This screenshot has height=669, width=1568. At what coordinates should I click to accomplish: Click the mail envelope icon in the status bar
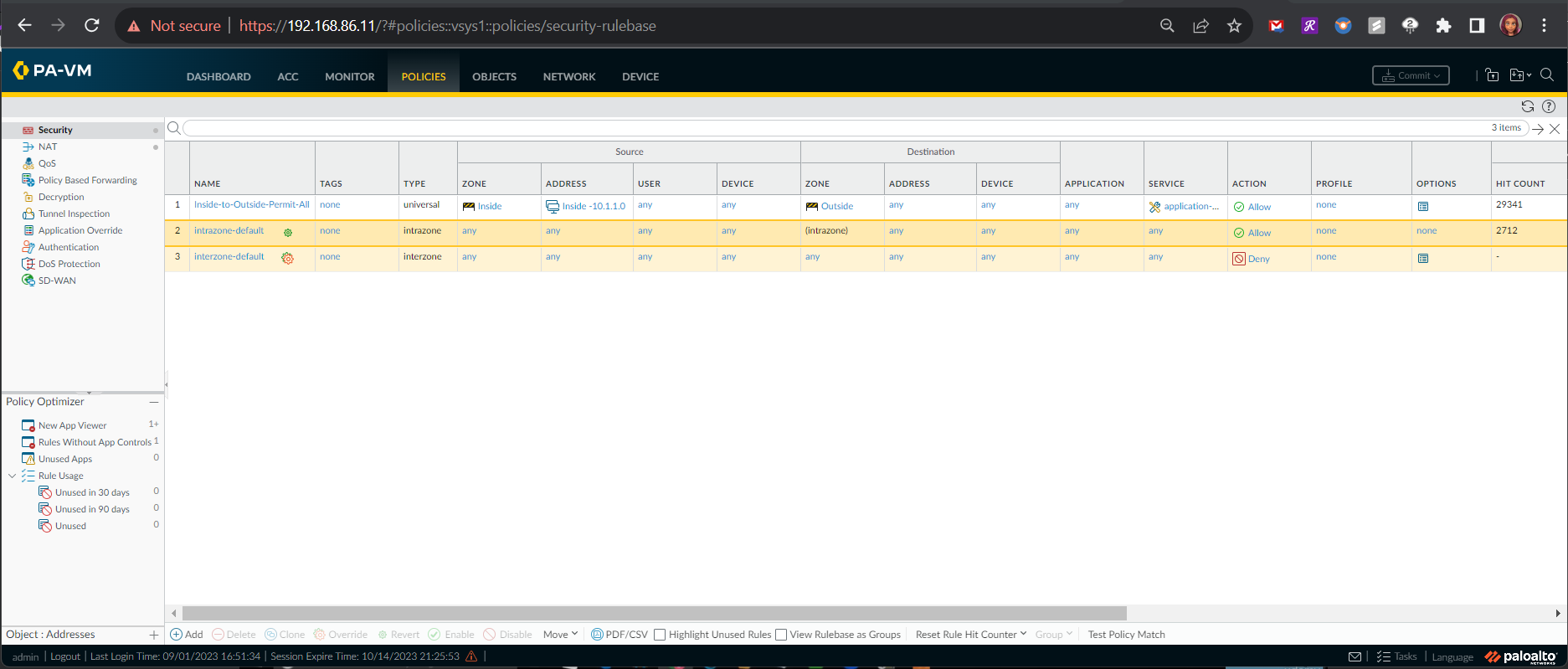1355,656
